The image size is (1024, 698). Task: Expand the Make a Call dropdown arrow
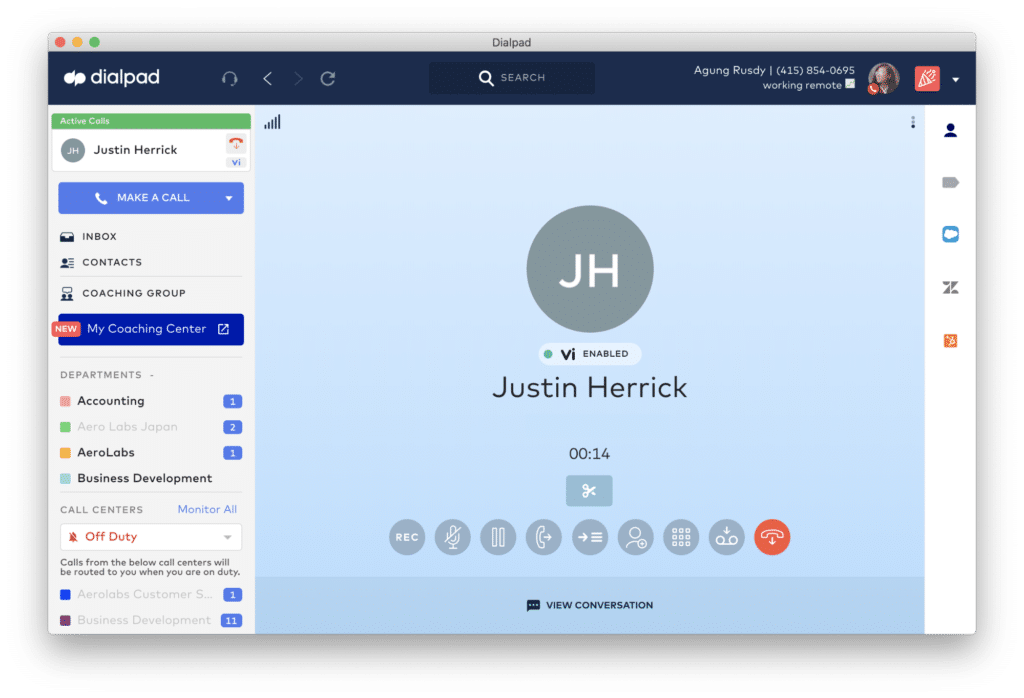coord(228,198)
